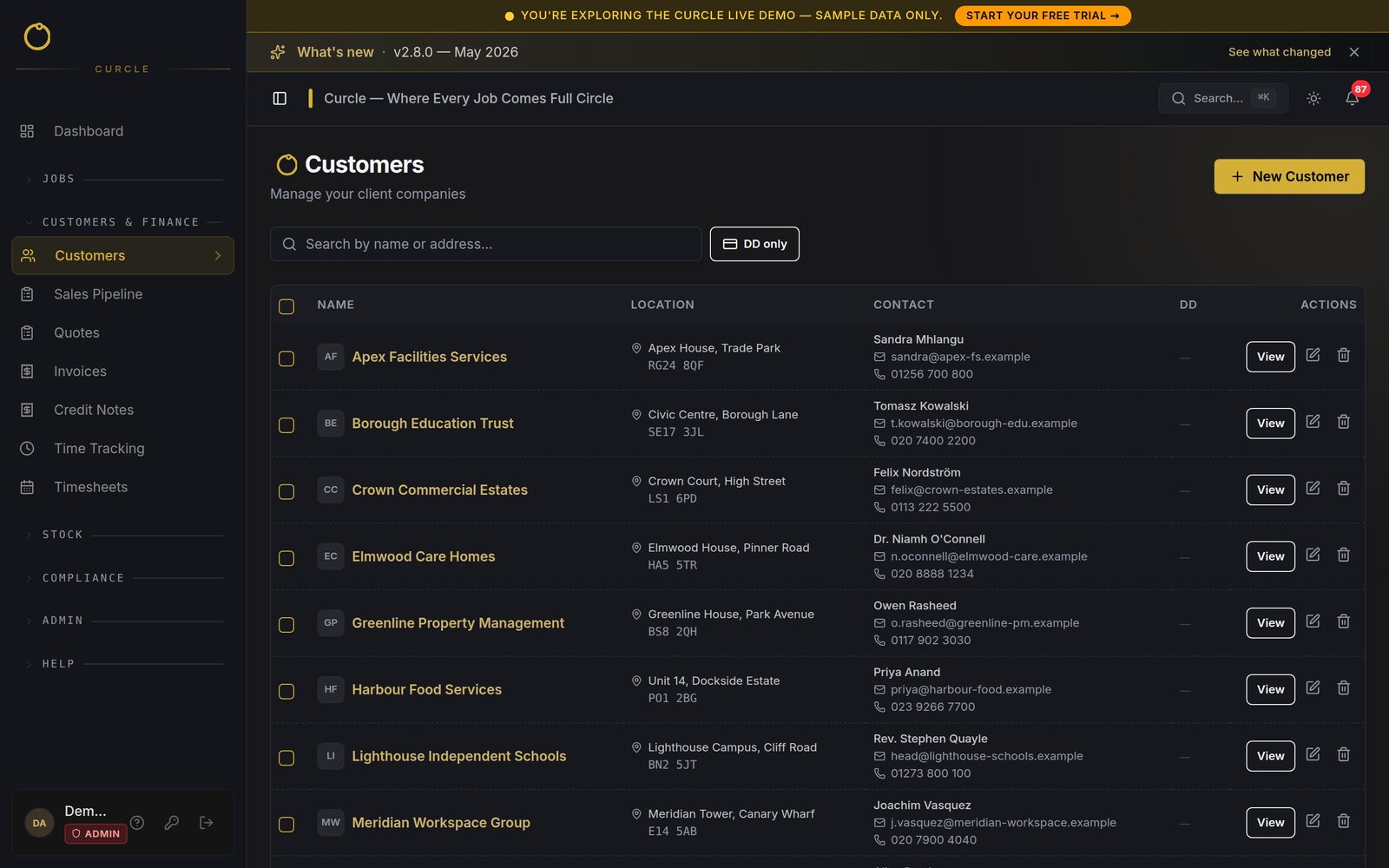1389x868 pixels.
Task: Navigate to Invoices
Action: (x=122, y=372)
